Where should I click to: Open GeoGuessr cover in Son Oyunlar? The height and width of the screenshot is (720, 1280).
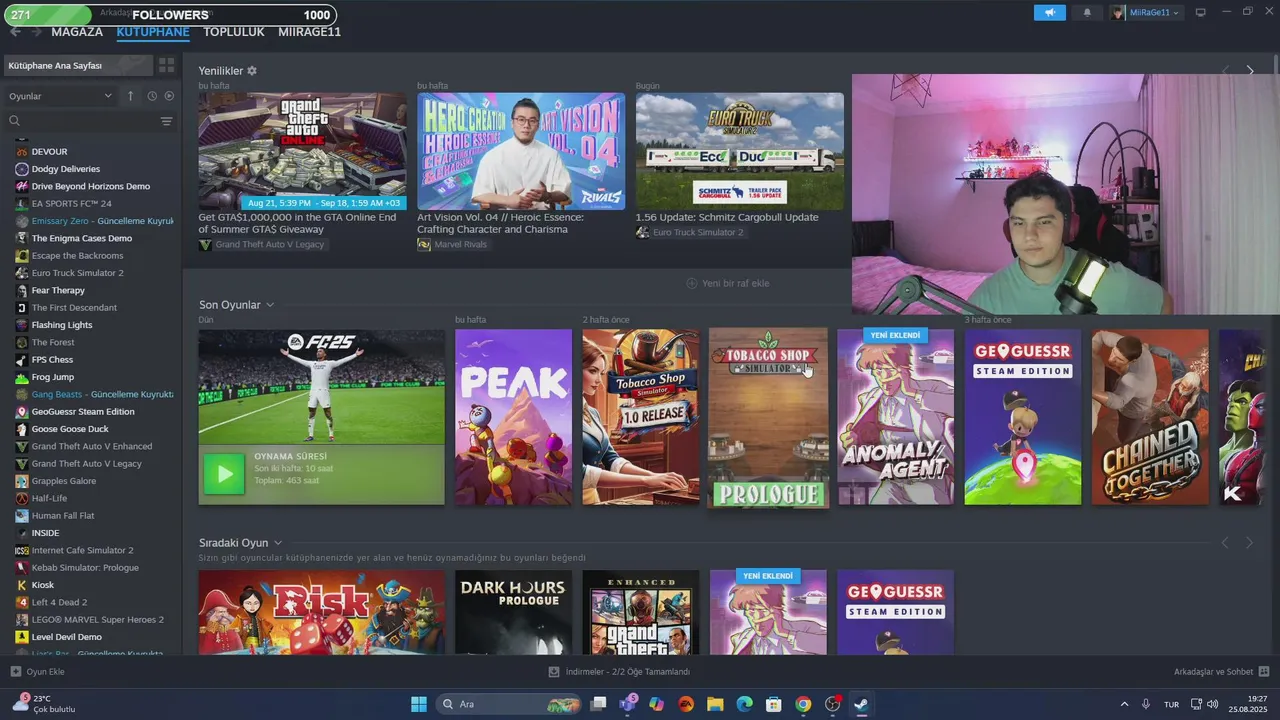click(x=1023, y=417)
